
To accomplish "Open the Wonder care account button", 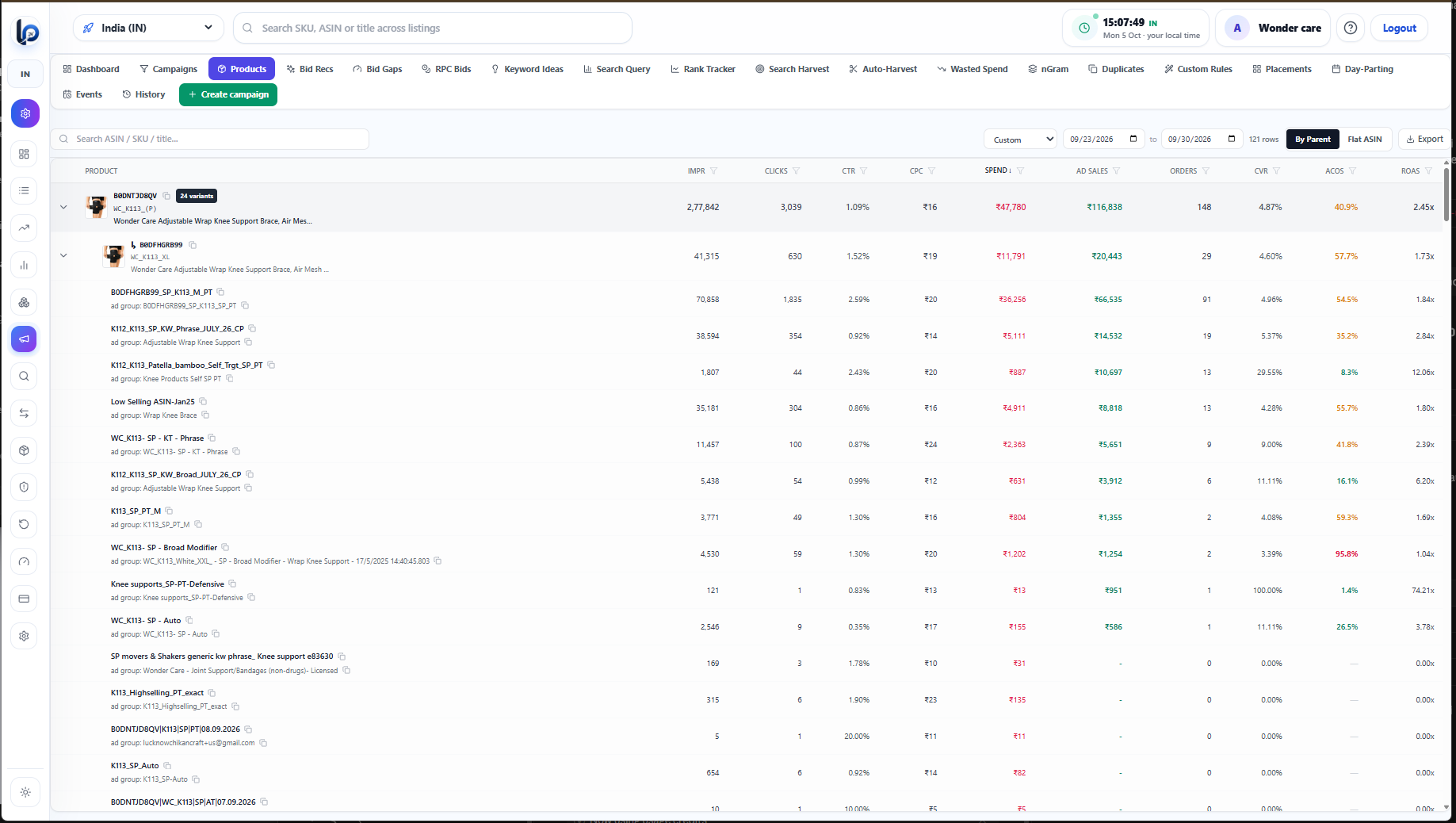I will click(1273, 28).
